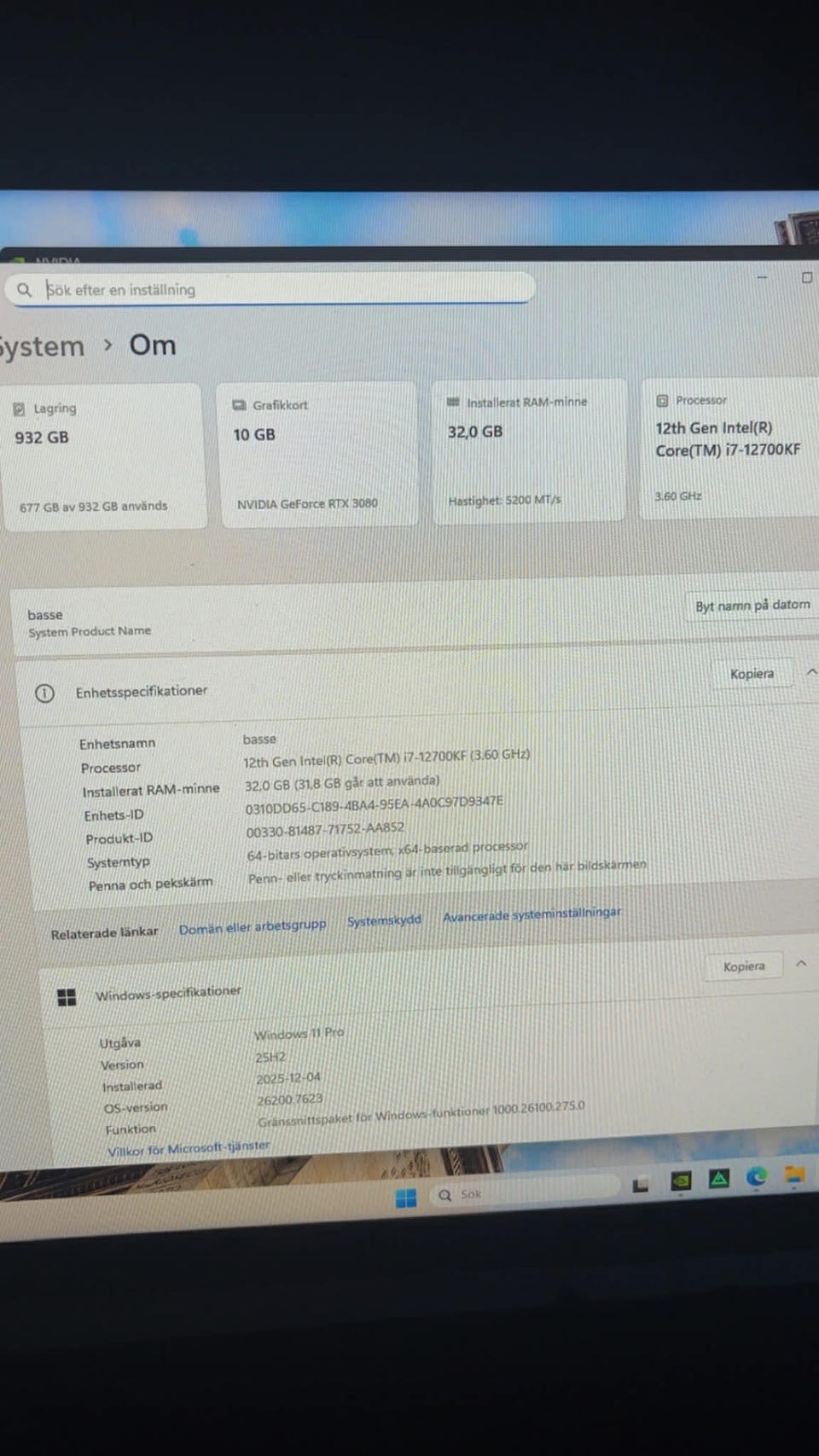Open Task View from taskbar
819x1456 pixels.
641,1185
